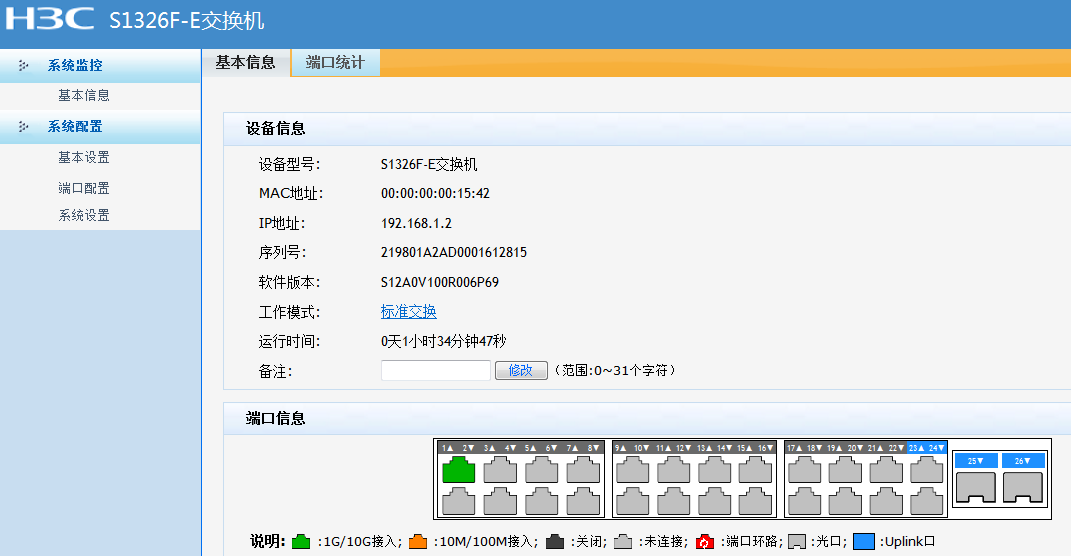The width and height of the screenshot is (1071, 556).
Task: Select port 2 on the switch panel
Action: 458,501
